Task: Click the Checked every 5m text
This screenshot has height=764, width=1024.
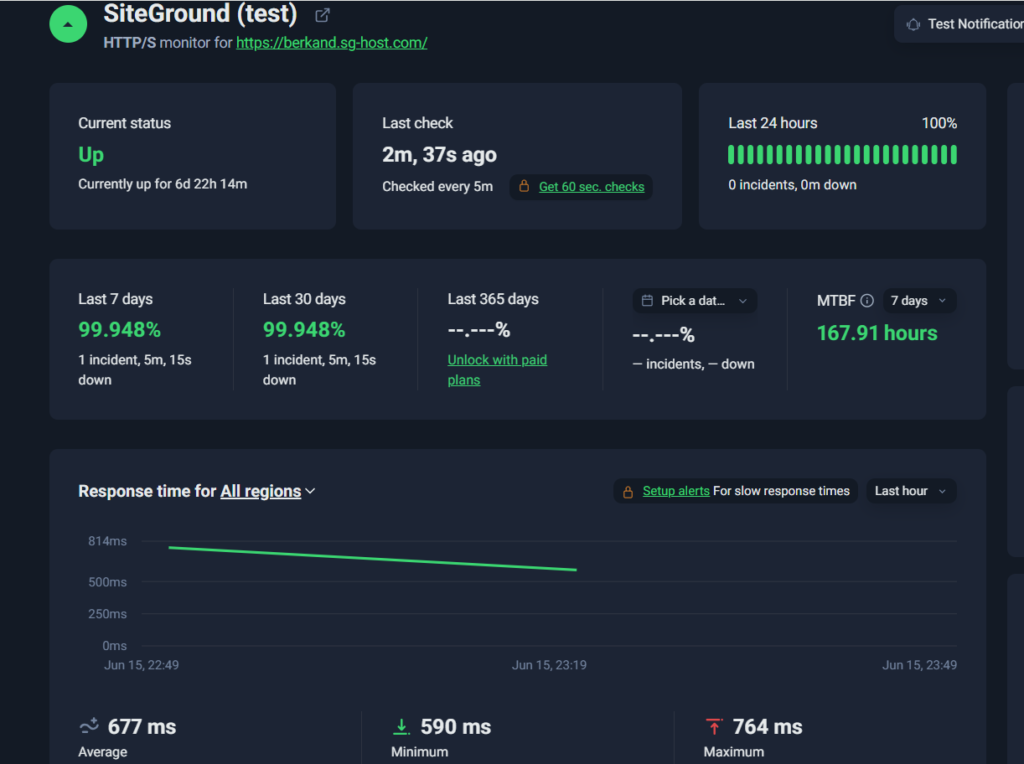Action: (x=438, y=187)
